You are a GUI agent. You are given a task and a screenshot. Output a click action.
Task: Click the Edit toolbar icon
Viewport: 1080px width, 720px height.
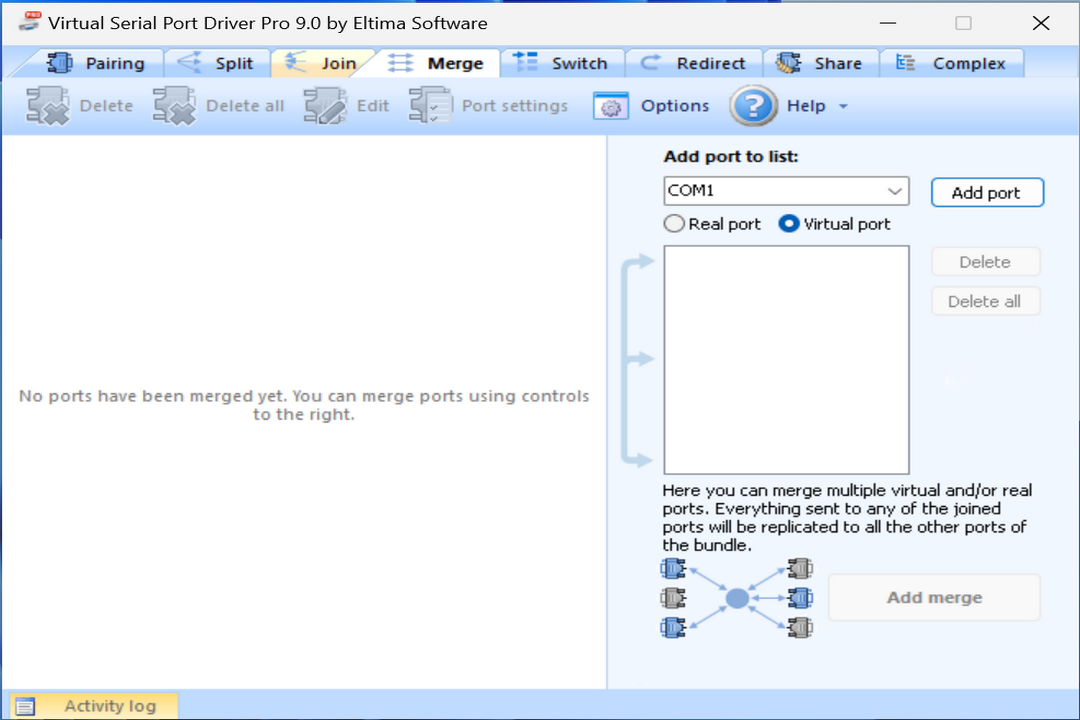[323, 105]
